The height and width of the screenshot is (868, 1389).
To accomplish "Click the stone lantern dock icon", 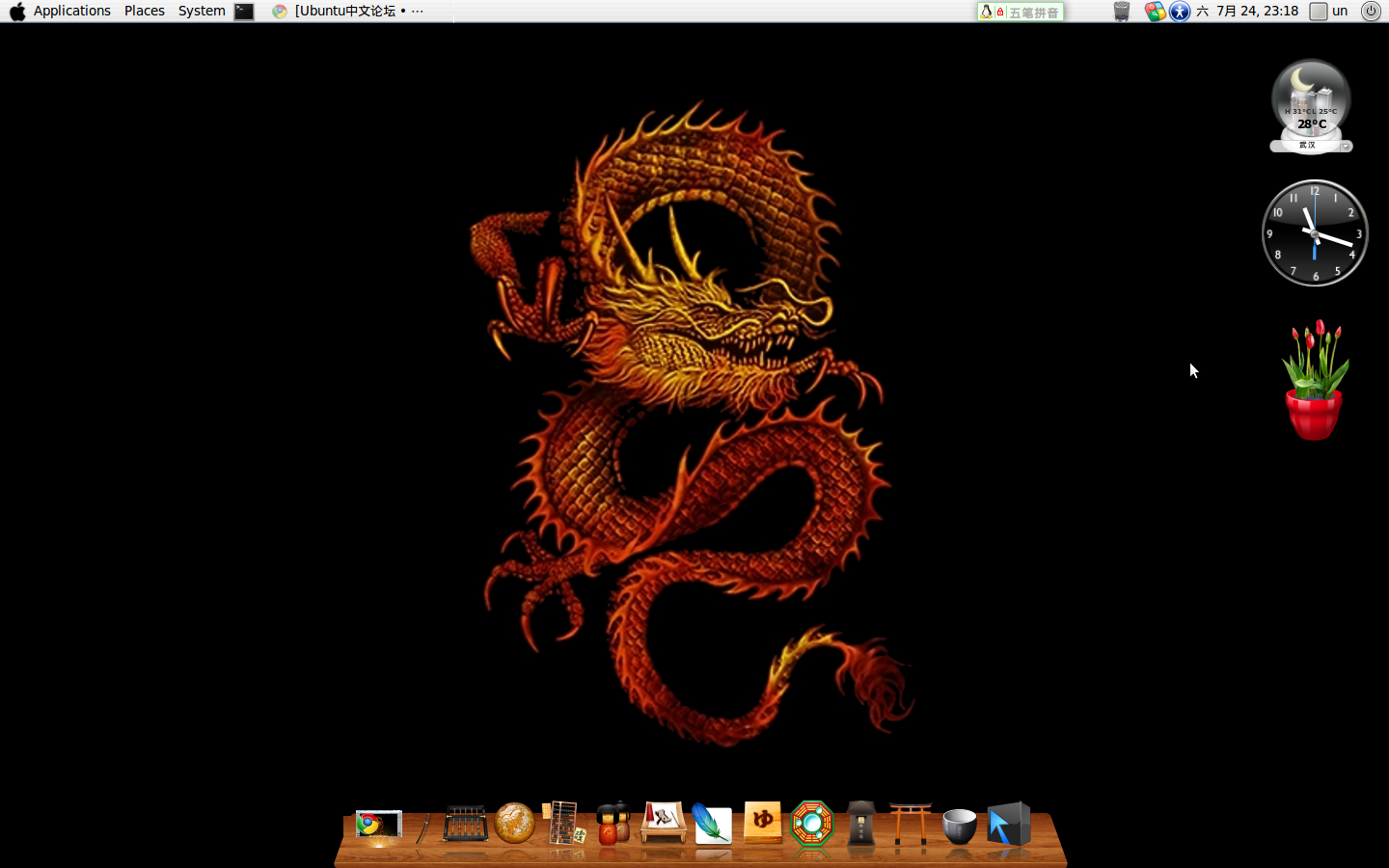I will [861, 824].
